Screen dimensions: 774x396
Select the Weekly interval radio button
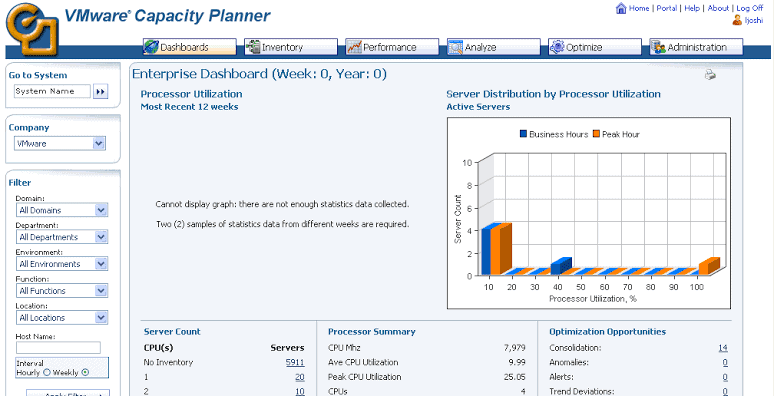84,372
